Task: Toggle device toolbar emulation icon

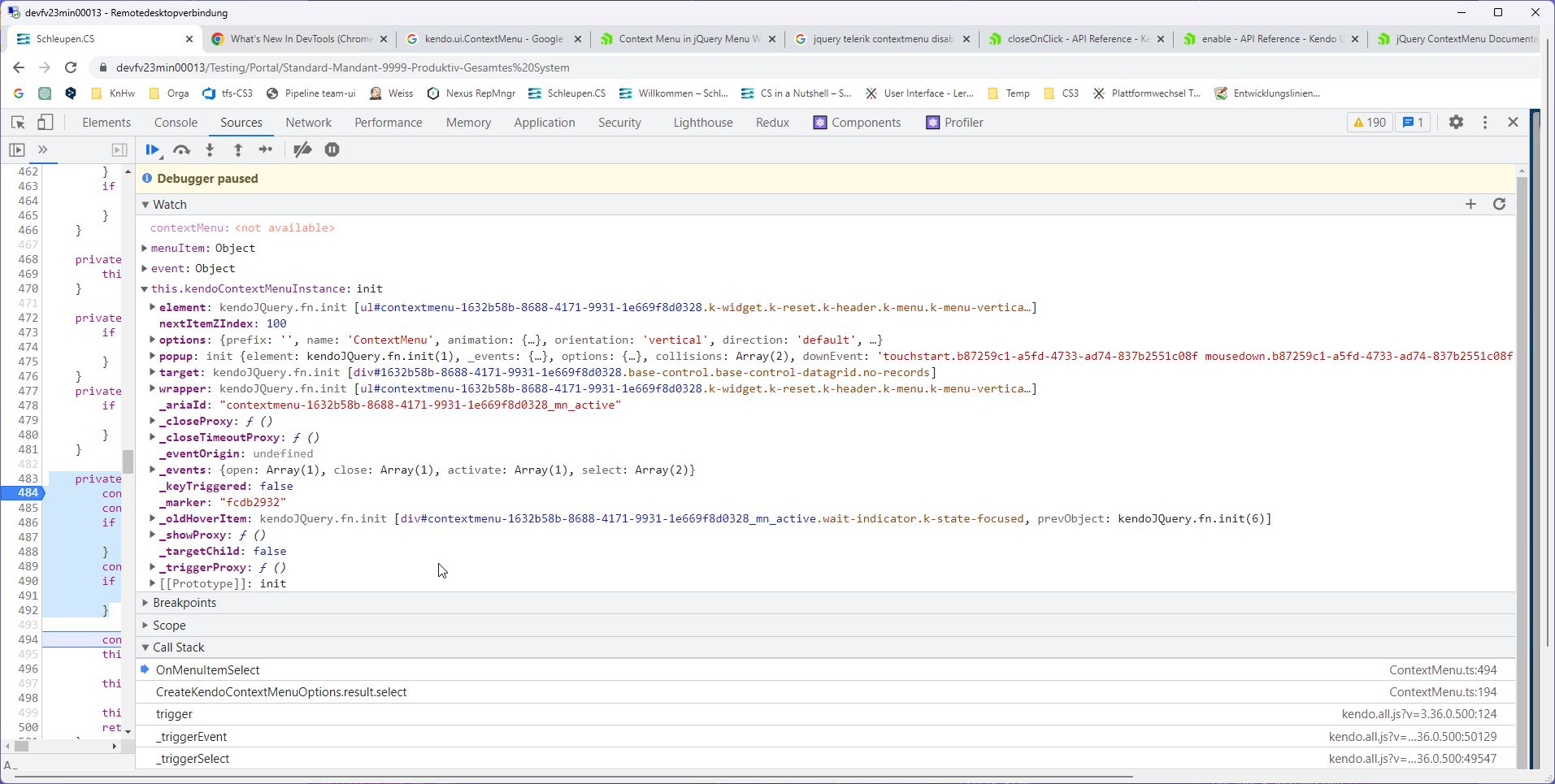Action: [x=46, y=123]
